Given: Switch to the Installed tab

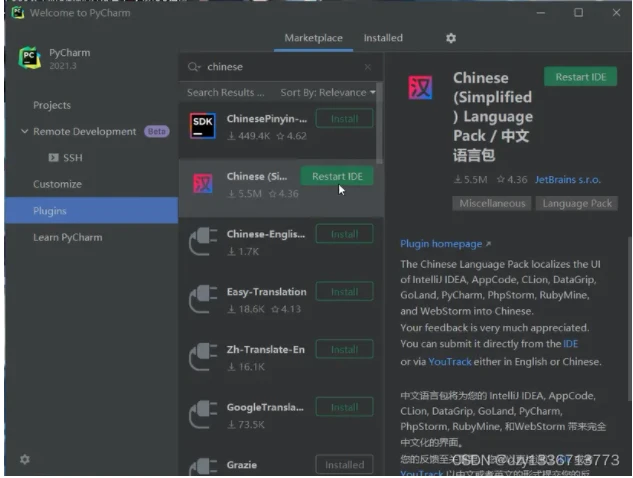Looking at the screenshot, I should pyautogui.click(x=383, y=38).
